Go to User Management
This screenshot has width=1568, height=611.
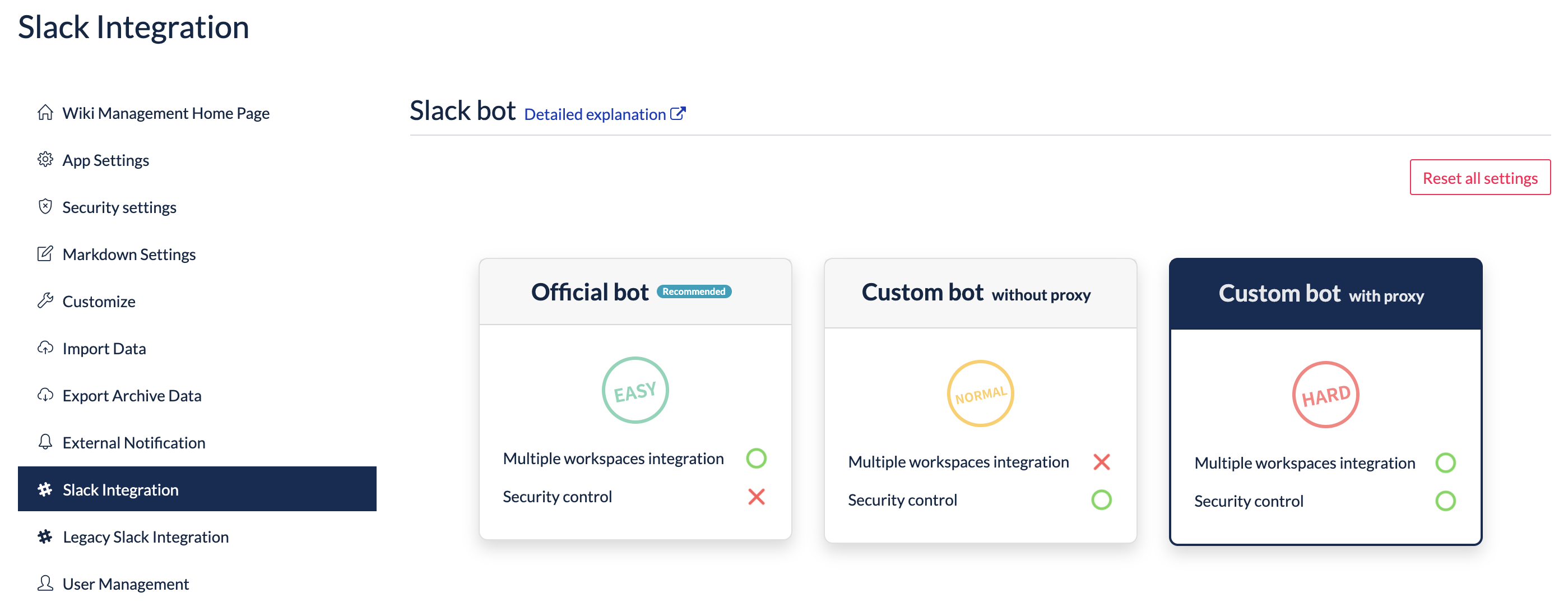(x=197, y=584)
